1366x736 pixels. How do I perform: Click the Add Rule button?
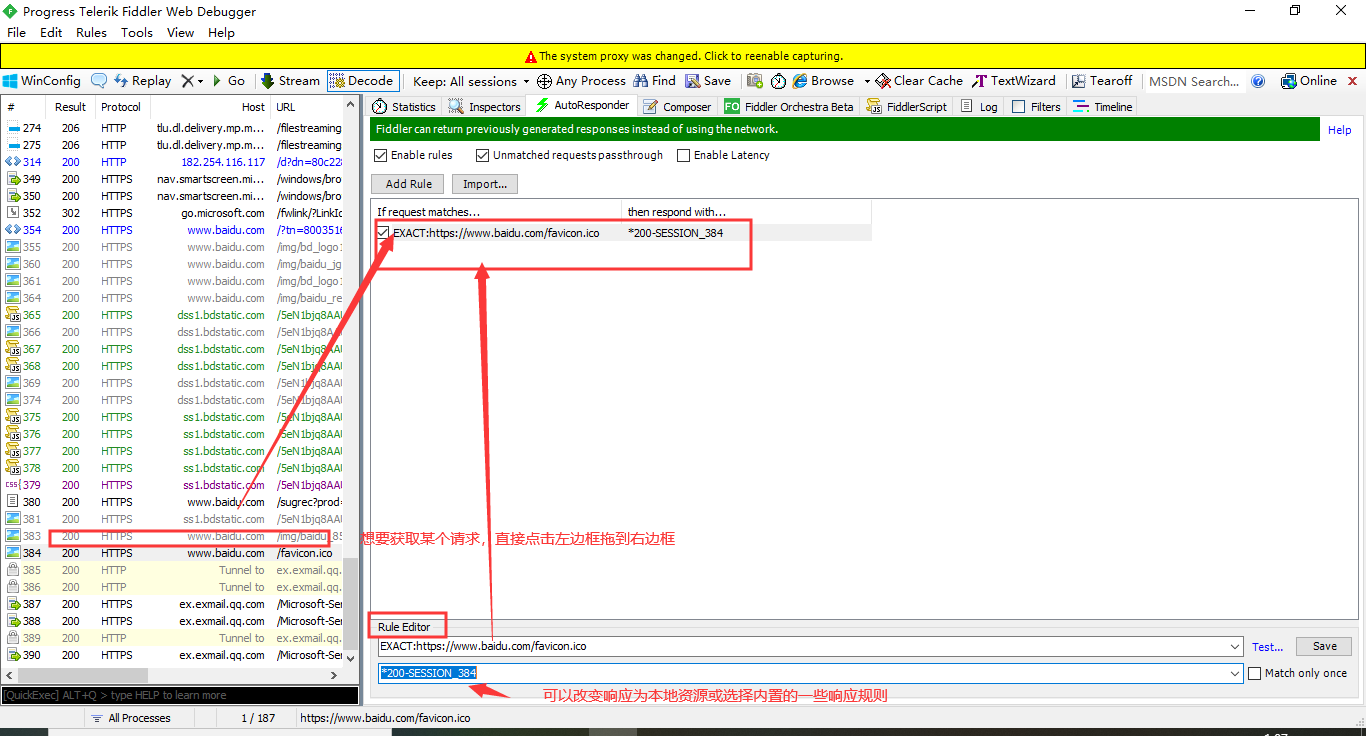tap(407, 184)
